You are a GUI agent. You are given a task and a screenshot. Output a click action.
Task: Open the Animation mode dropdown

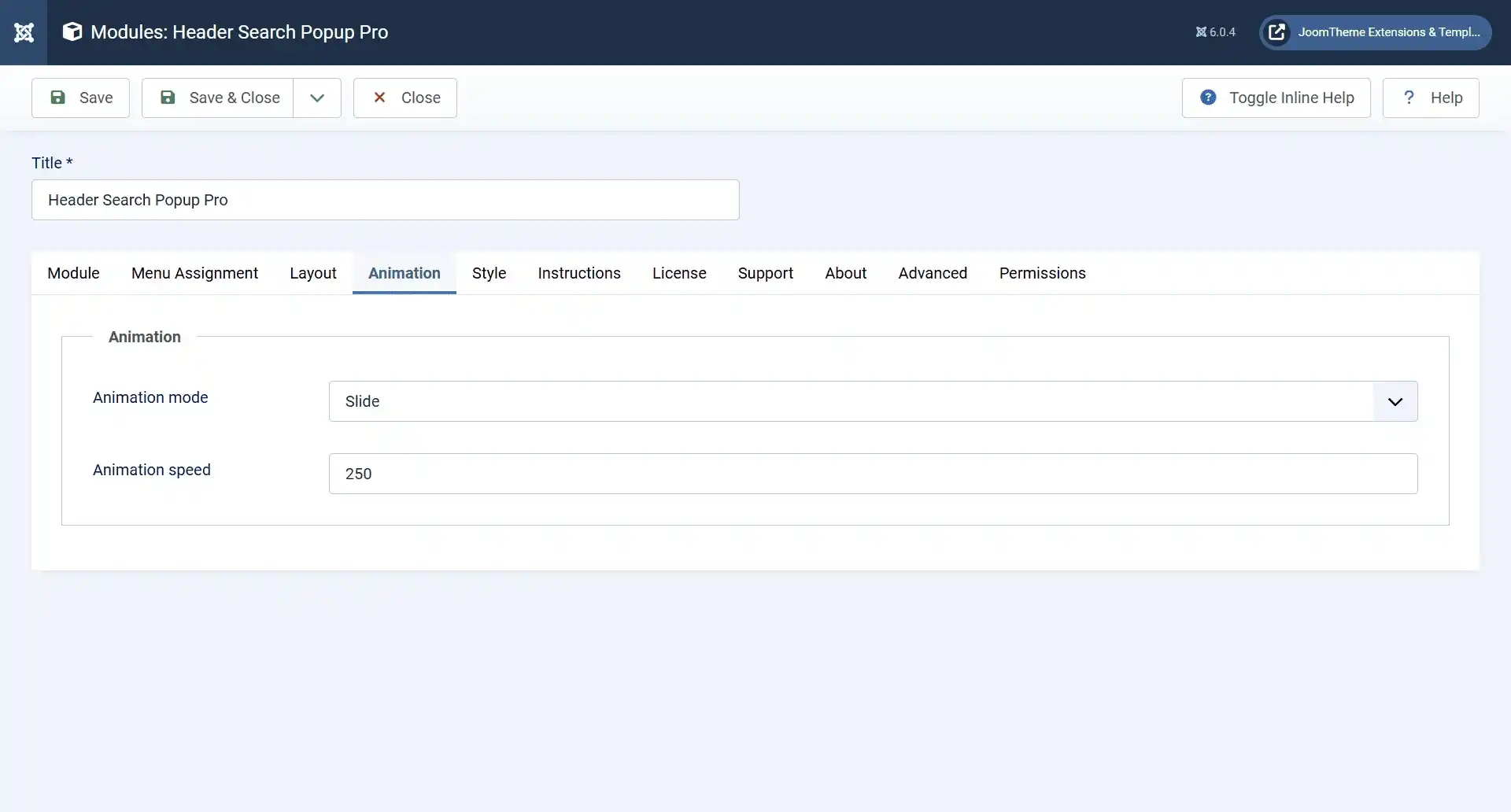pyautogui.click(x=873, y=401)
